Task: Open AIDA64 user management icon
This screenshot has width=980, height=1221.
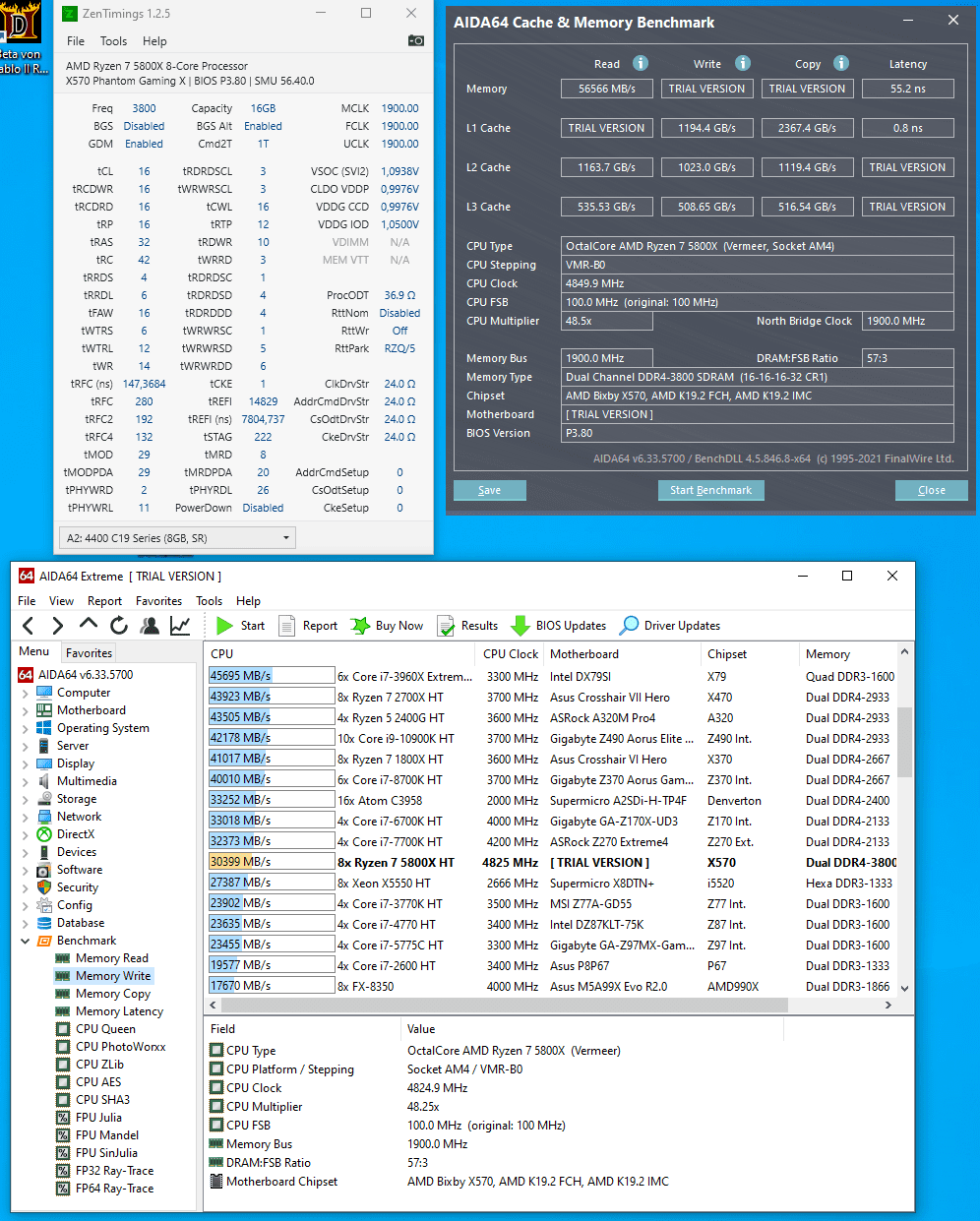Action: (x=150, y=626)
